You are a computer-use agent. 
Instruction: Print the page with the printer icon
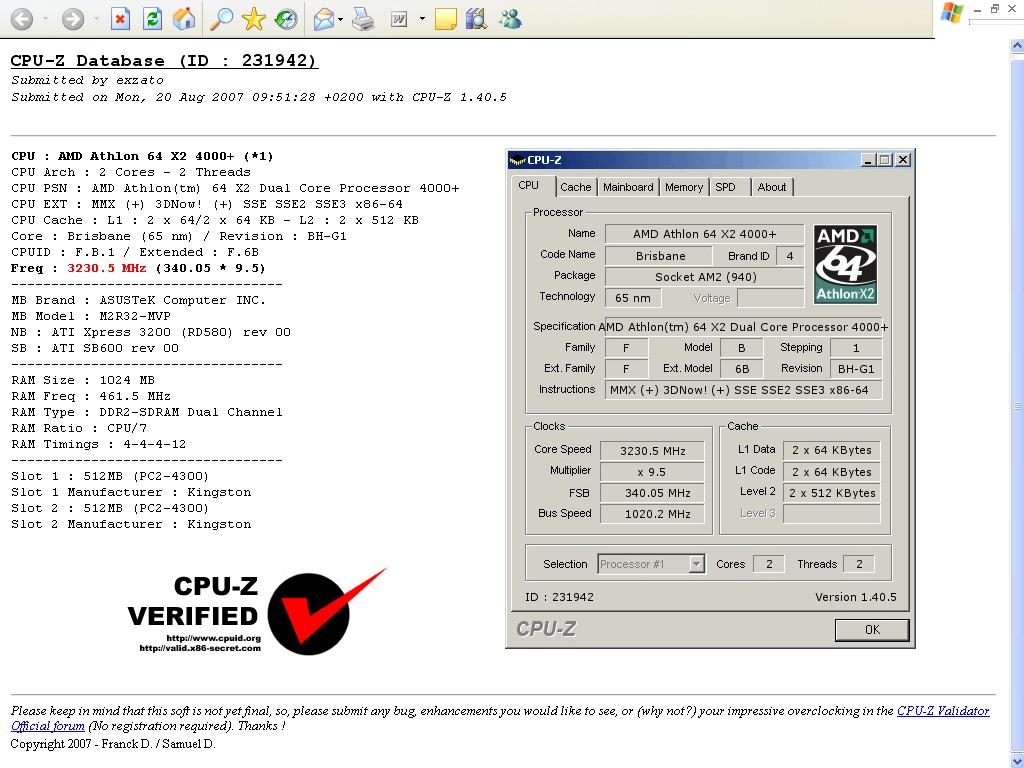pyautogui.click(x=363, y=19)
